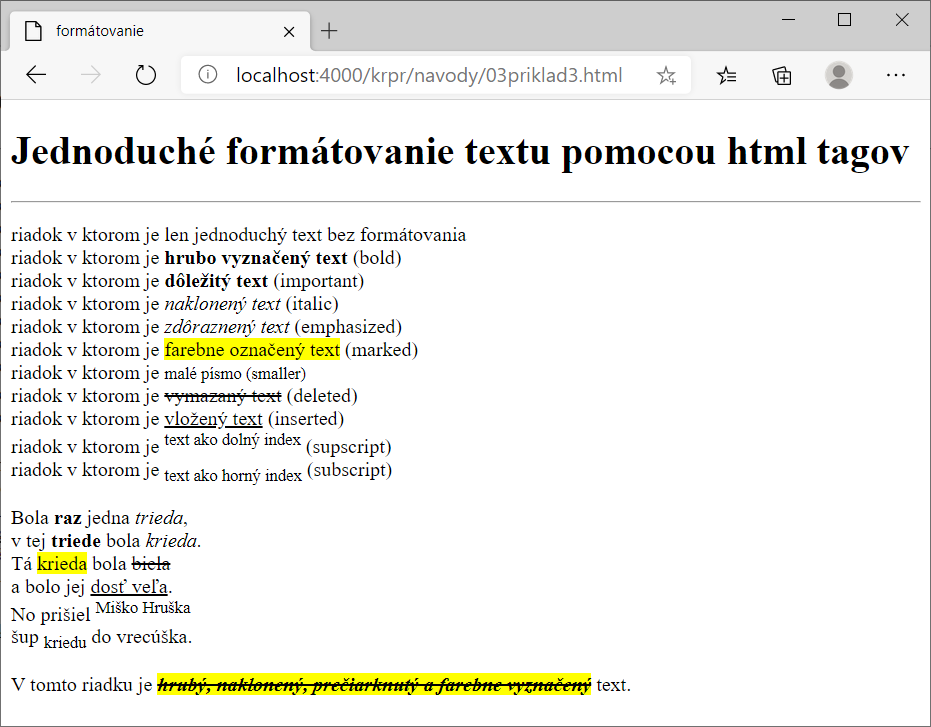Click the bold word 'raz' in the poem
Screen dimensions: 931x727
click(68, 518)
